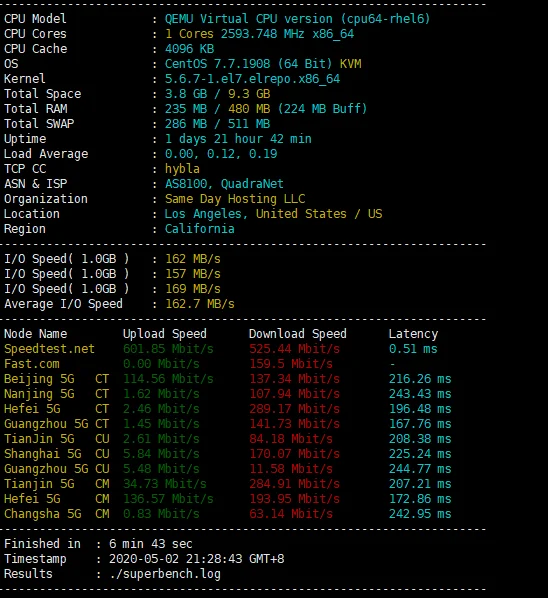Click the Download Speed column header
548x598 pixels.
click(298, 334)
